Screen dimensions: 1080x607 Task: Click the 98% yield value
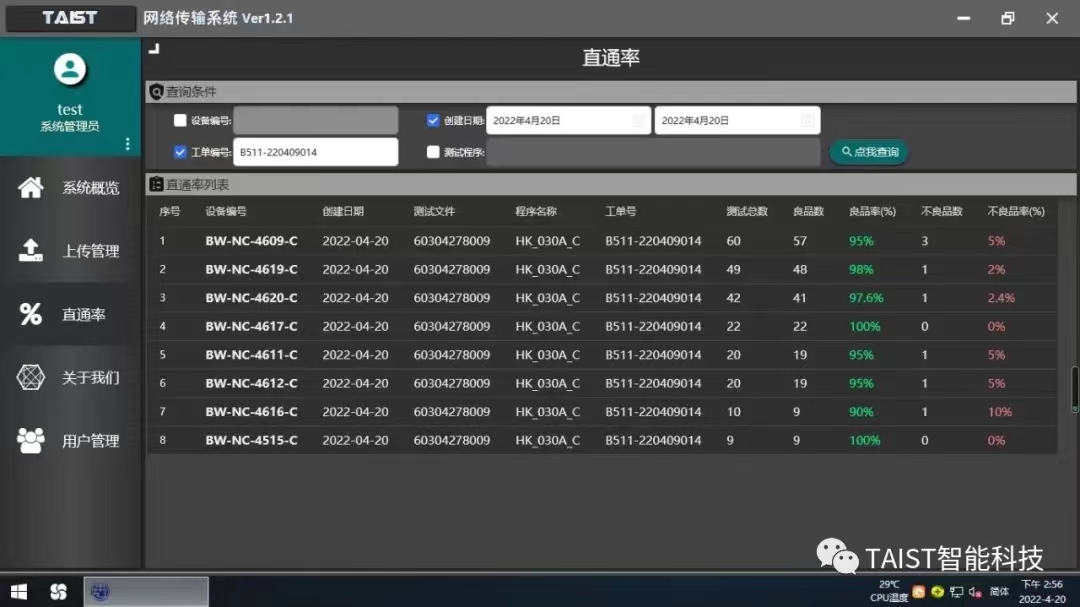[x=861, y=269]
